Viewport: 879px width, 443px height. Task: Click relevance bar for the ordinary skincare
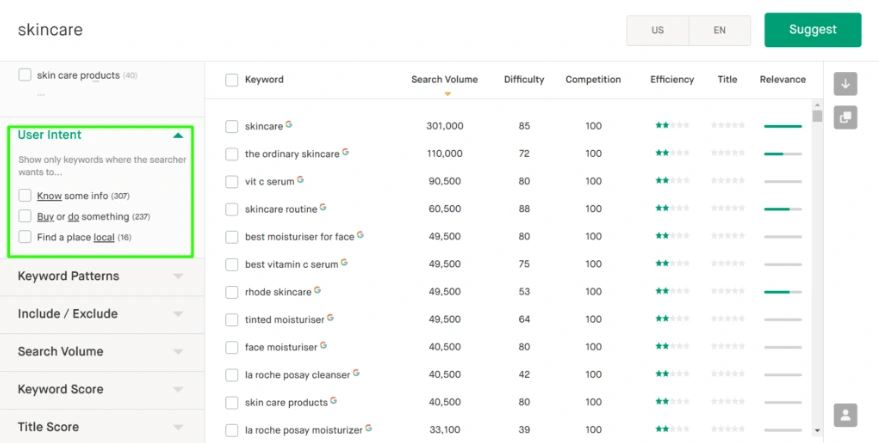coord(783,154)
